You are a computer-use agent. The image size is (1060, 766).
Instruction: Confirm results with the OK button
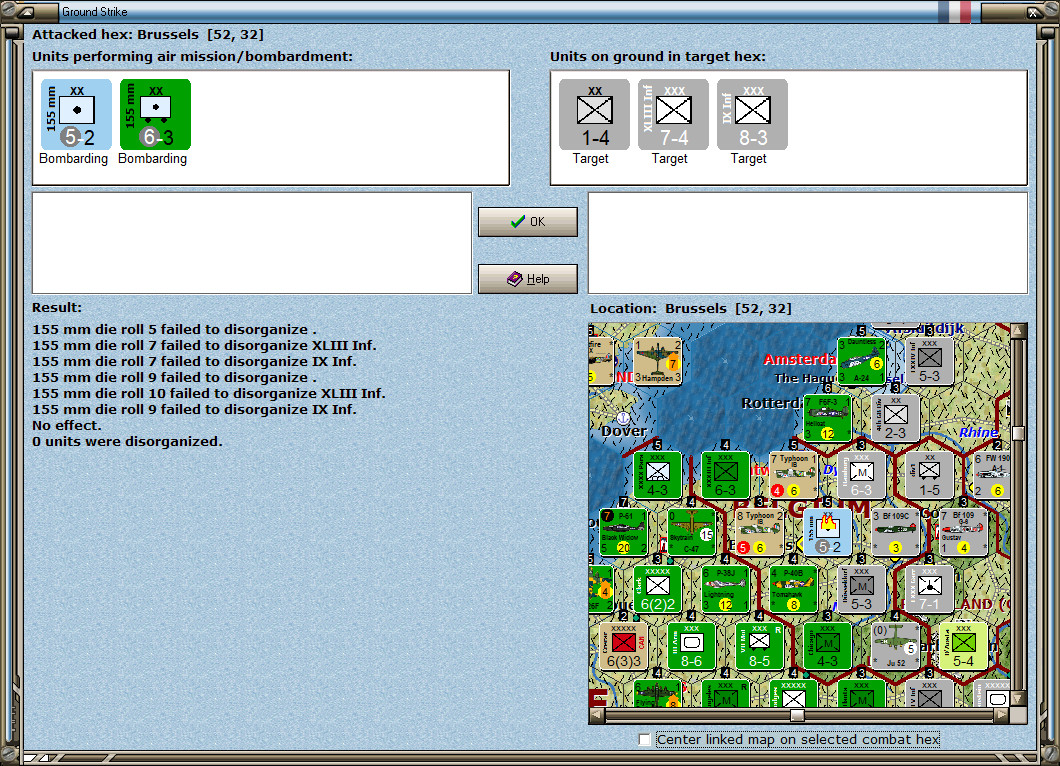(x=528, y=222)
